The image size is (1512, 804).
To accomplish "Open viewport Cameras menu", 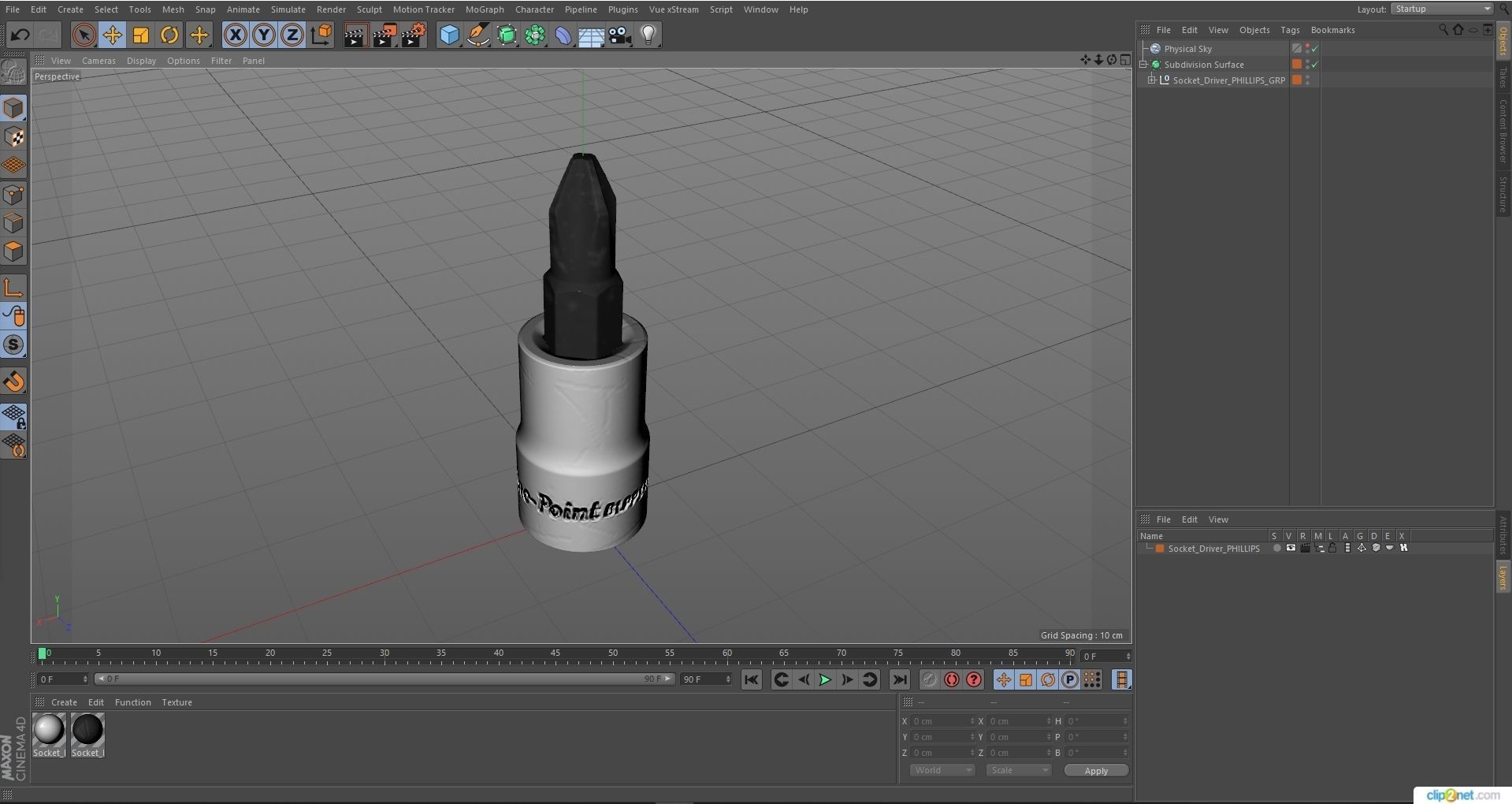I will coord(98,61).
